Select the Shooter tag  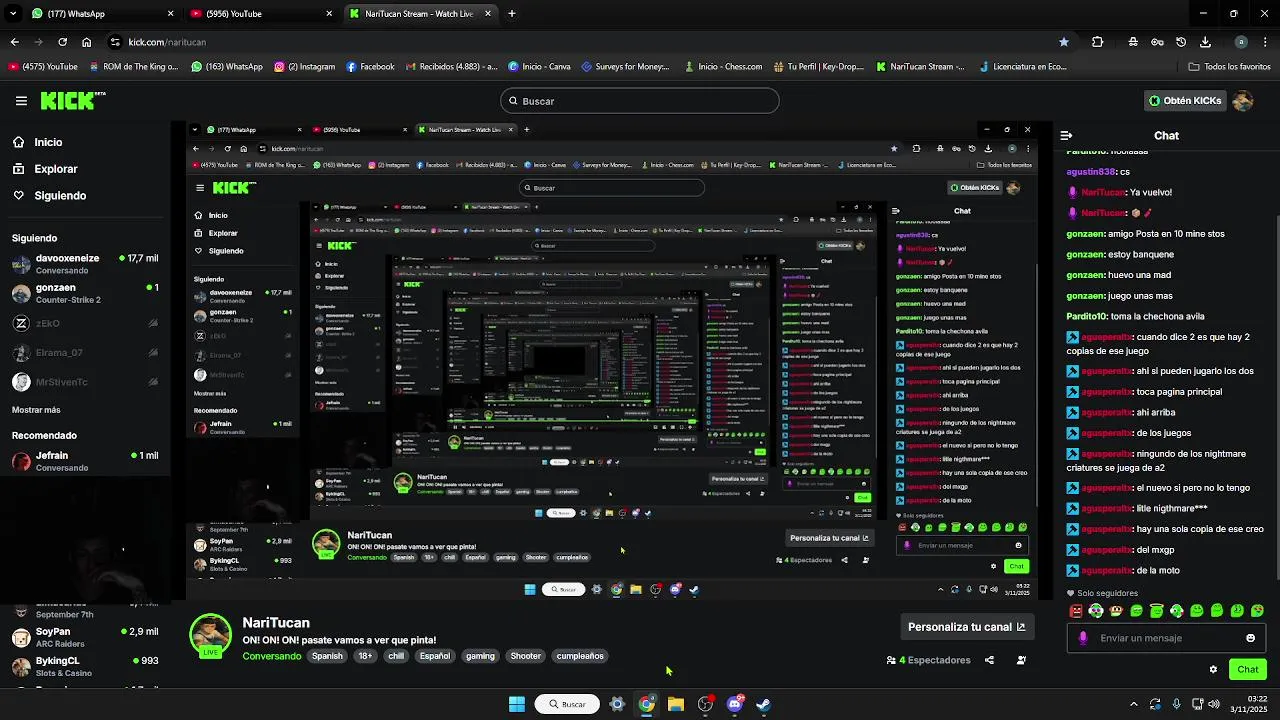click(526, 656)
